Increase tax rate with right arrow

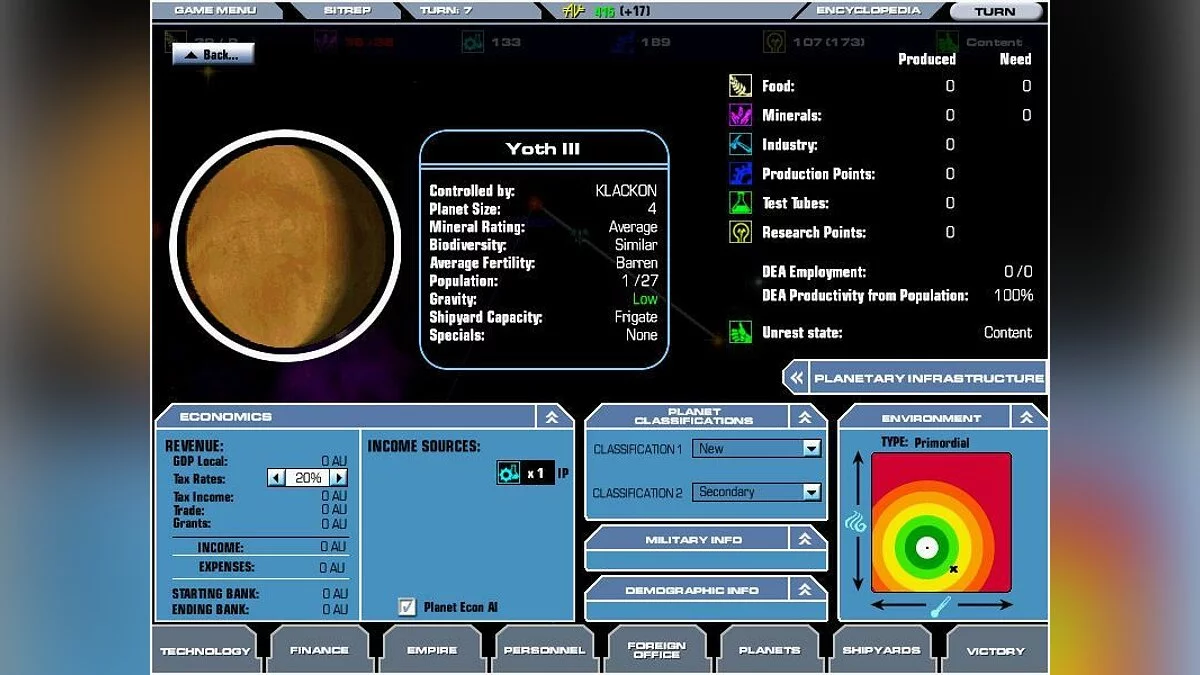(x=339, y=478)
